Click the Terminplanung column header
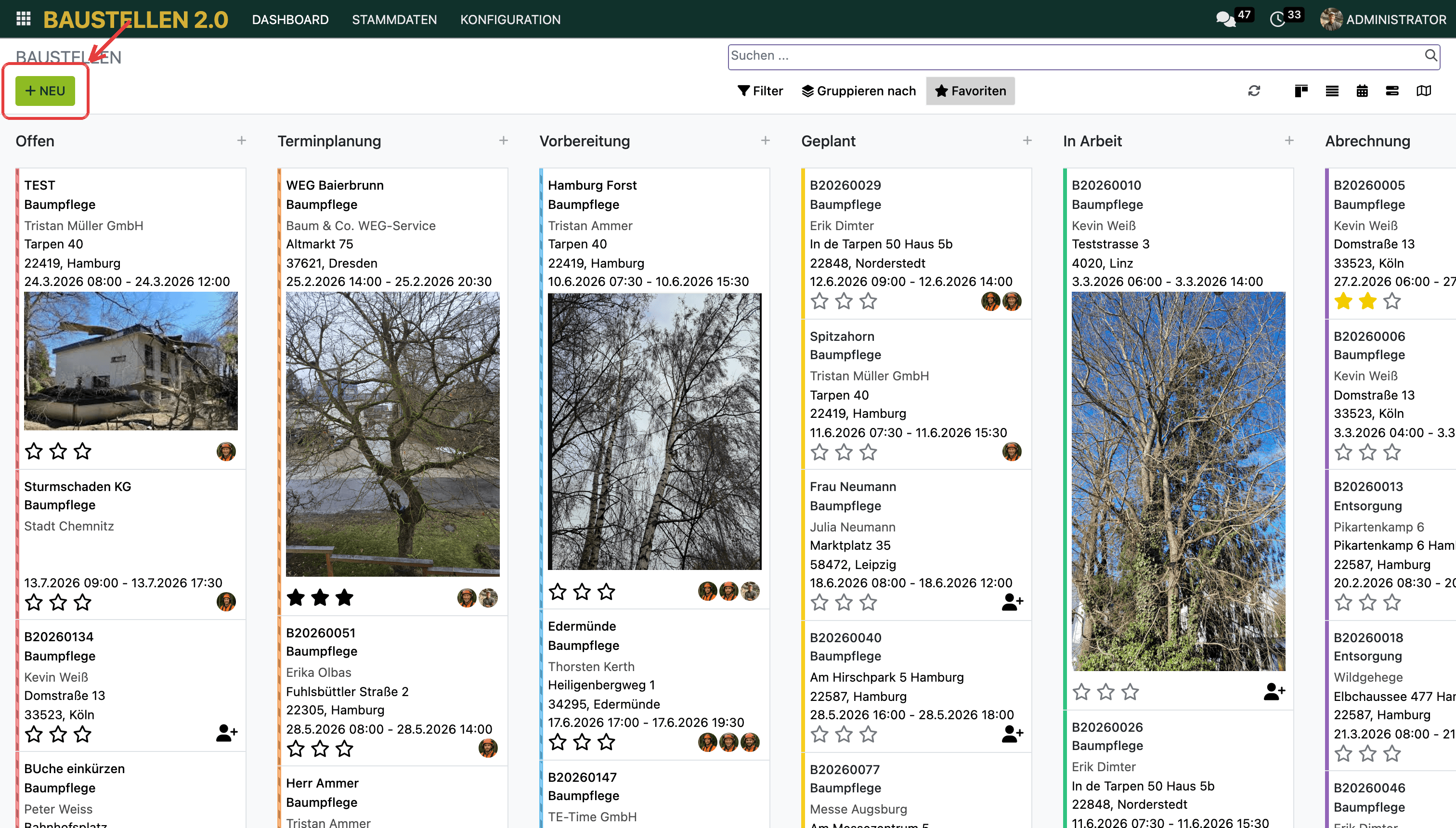This screenshot has width=1456, height=828. (329, 141)
